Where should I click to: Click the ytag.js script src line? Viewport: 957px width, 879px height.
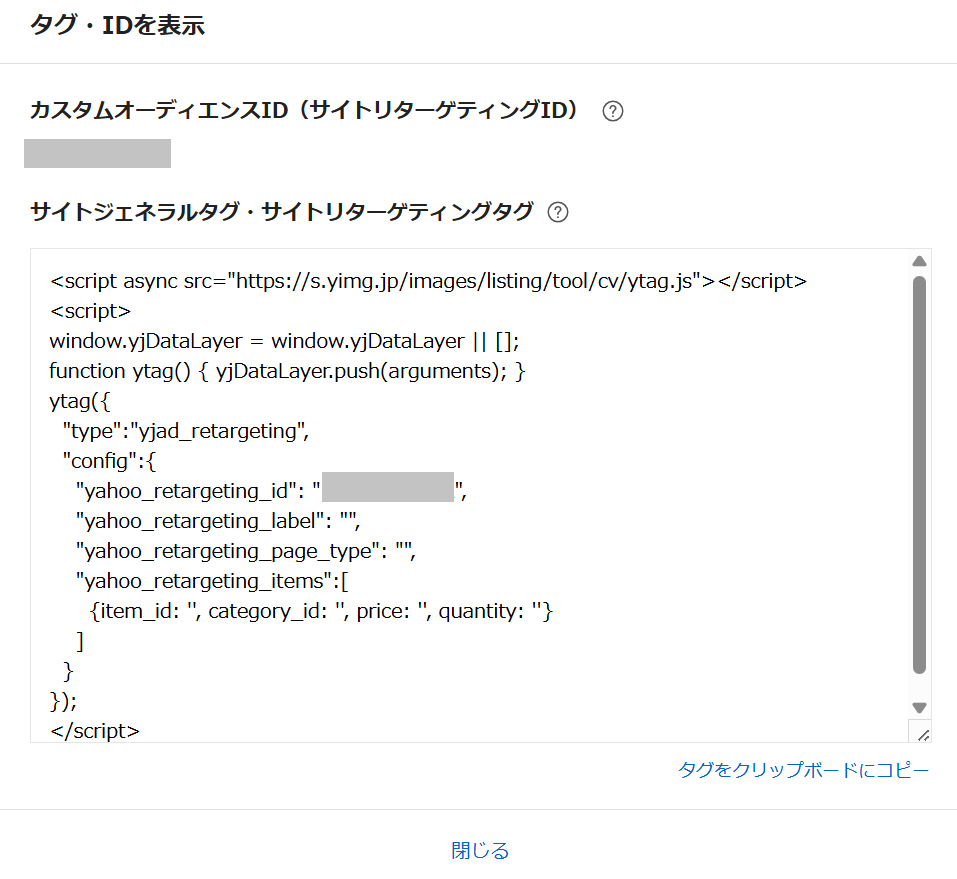[428, 281]
